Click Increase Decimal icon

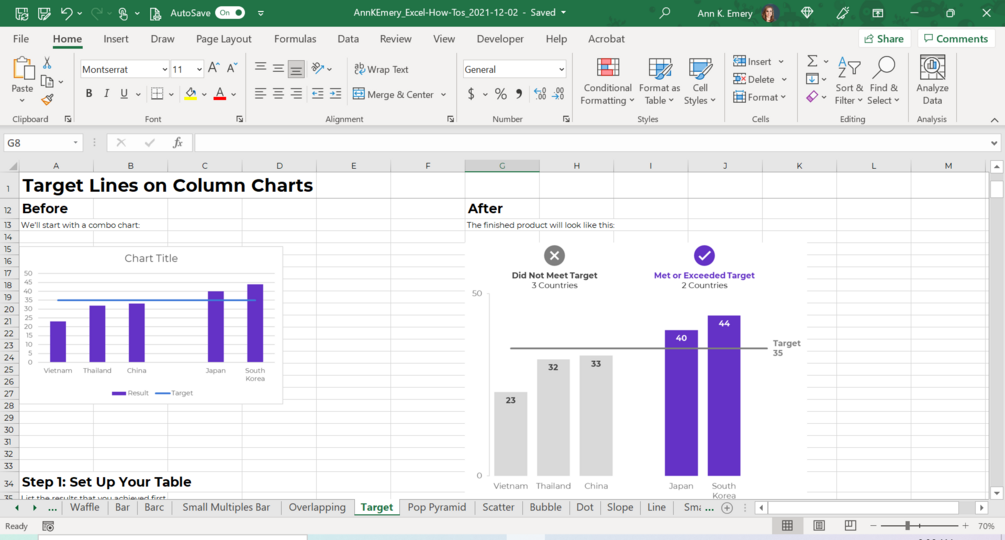pyautogui.click(x=540, y=94)
